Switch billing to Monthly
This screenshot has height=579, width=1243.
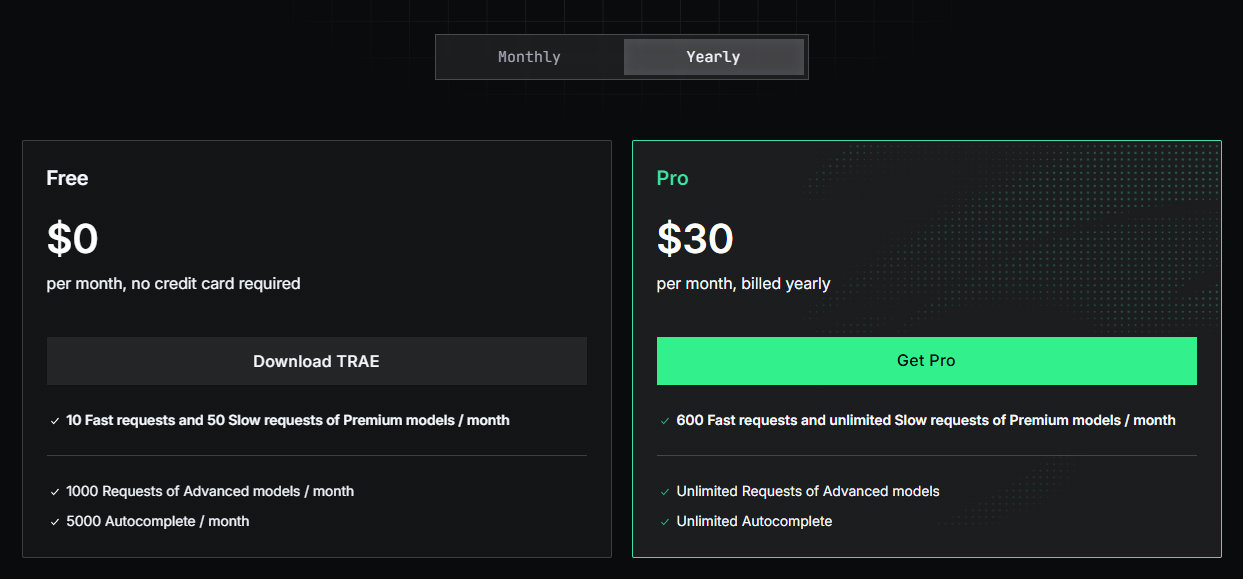(x=529, y=57)
